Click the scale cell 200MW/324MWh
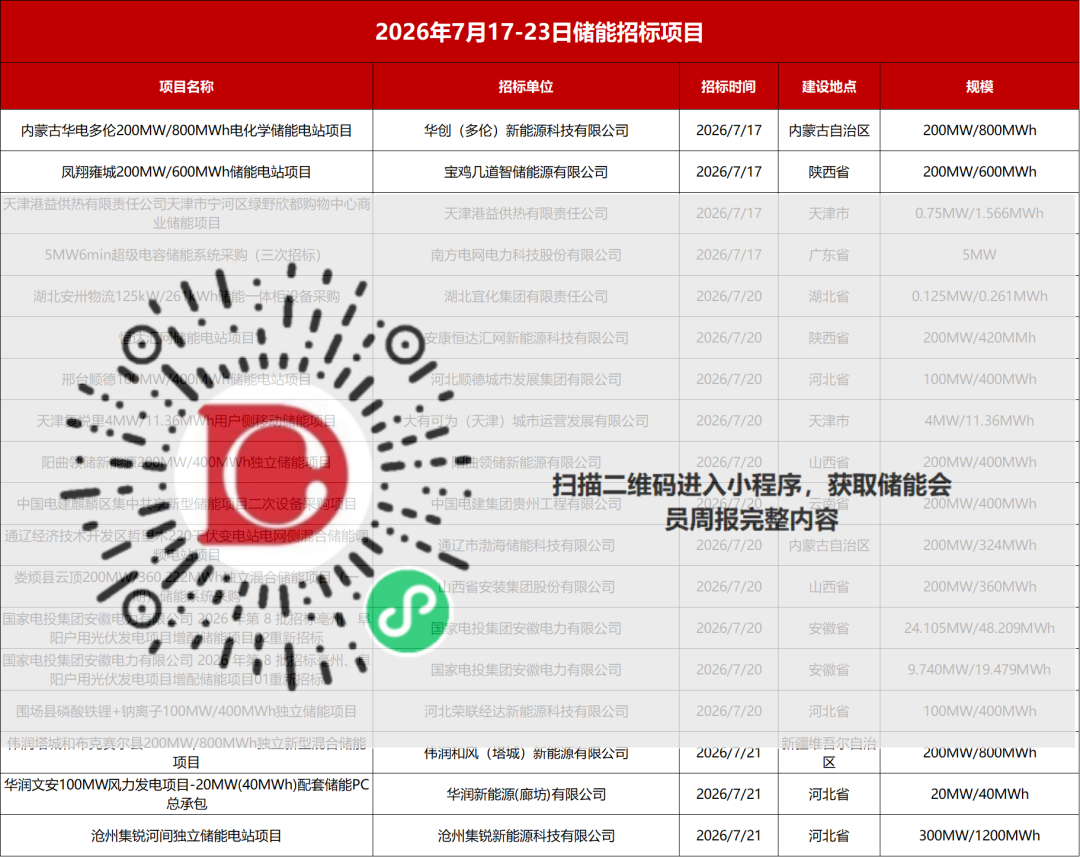Image resolution: width=1080 pixels, height=857 pixels. 979,545
